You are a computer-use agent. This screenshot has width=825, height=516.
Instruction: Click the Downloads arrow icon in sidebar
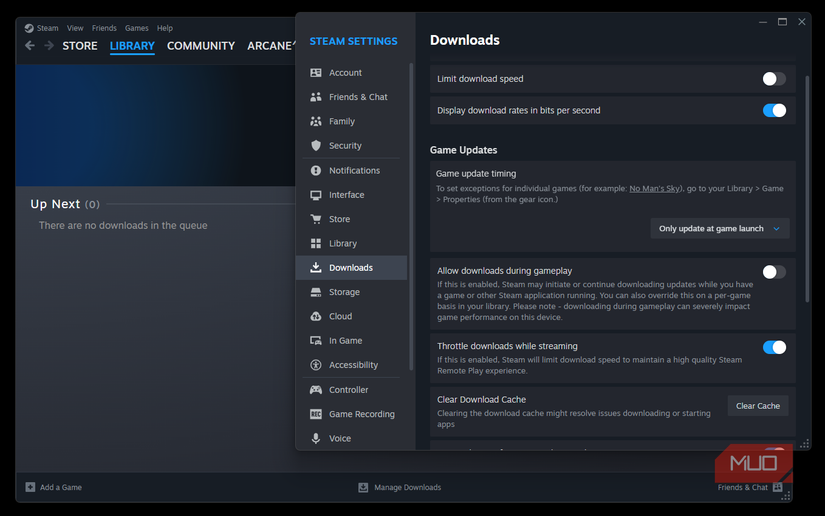[316, 267]
